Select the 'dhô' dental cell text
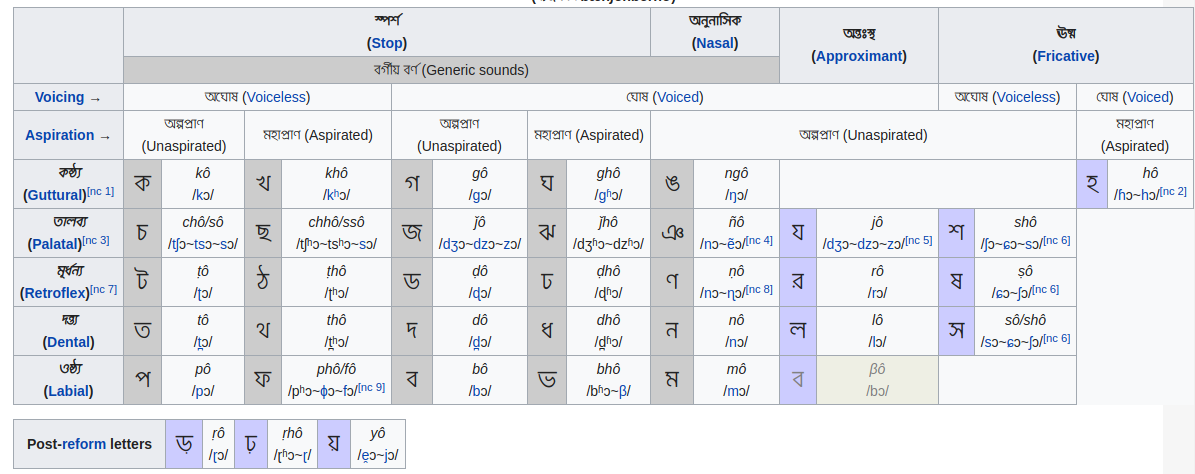Screen dimensions: 1195x474 point(608,331)
